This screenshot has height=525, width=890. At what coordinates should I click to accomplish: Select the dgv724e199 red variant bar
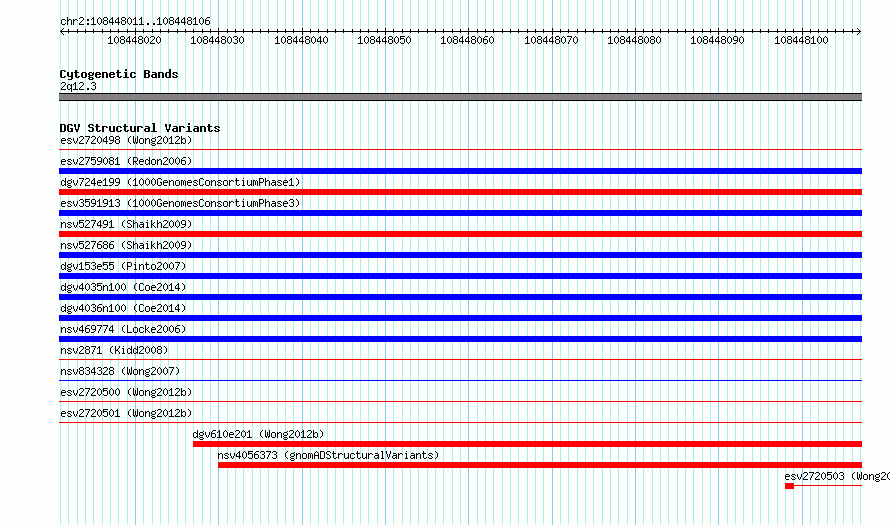tap(460, 192)
